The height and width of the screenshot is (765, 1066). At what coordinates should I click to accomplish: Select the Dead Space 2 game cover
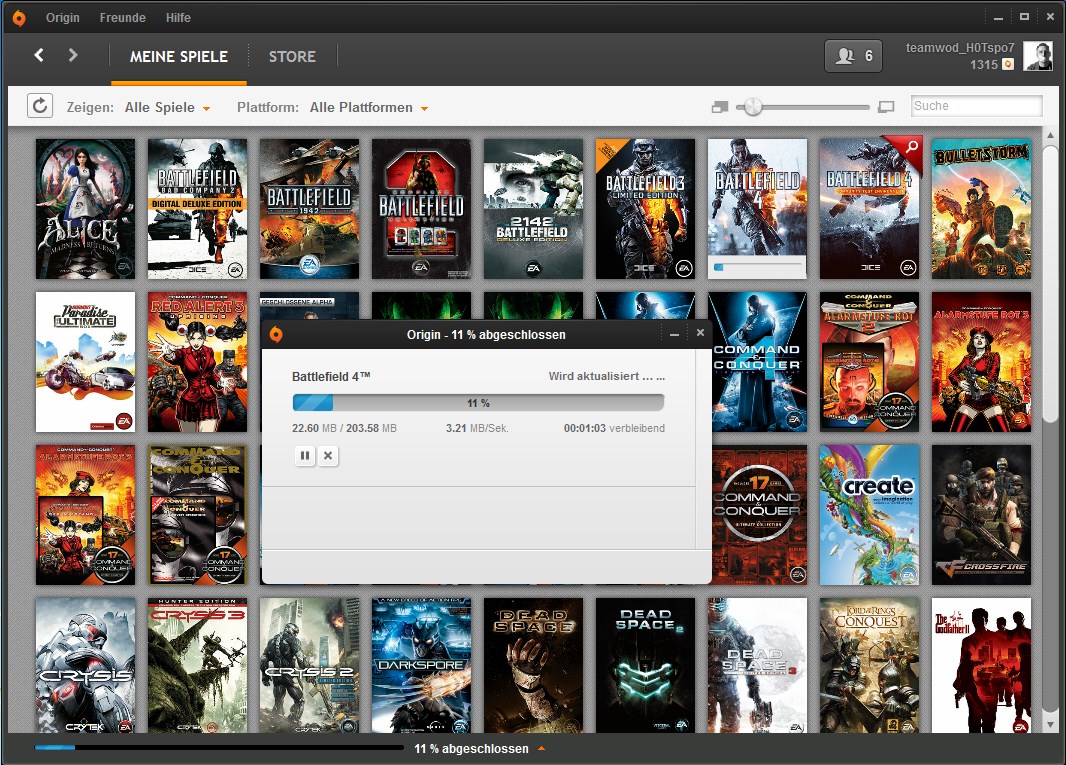click(x=645, y=667)
